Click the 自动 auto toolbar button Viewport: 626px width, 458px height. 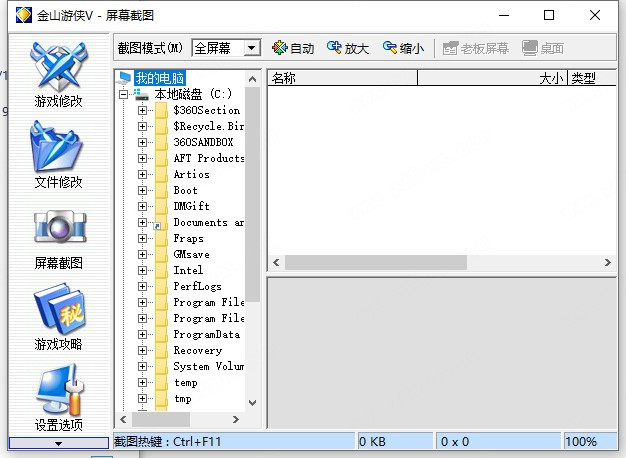[293, 48]
